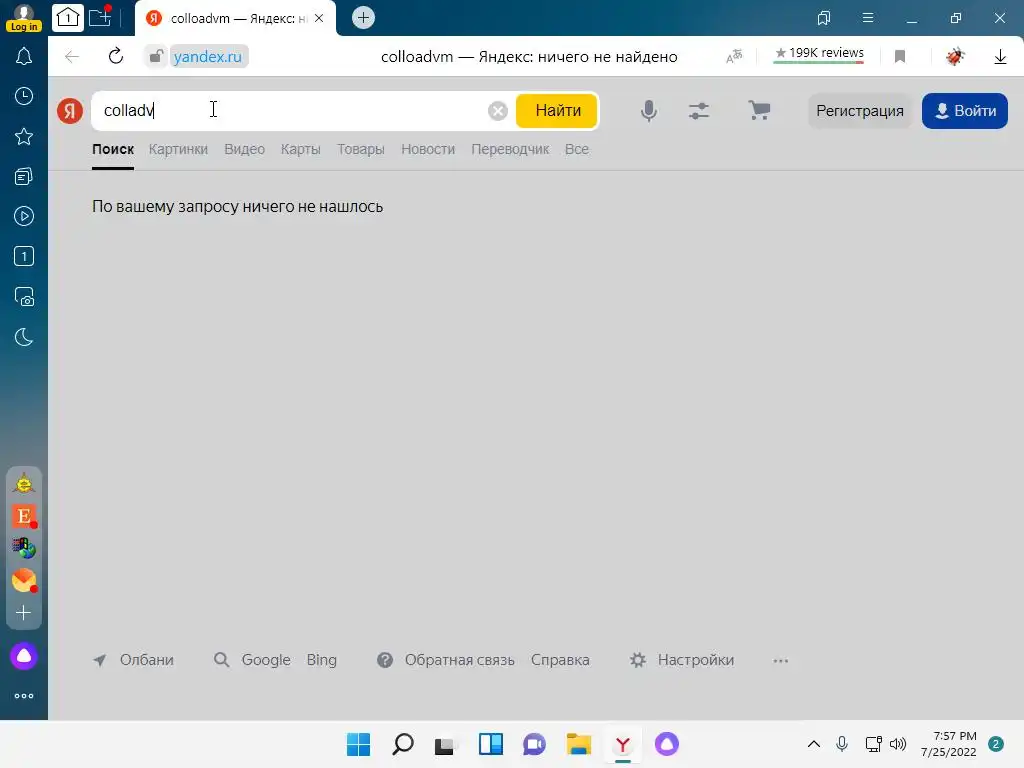The width and height of the screenshot is (1024, 768).
Task: Select the Поиск tab
Action: (113, 150)
